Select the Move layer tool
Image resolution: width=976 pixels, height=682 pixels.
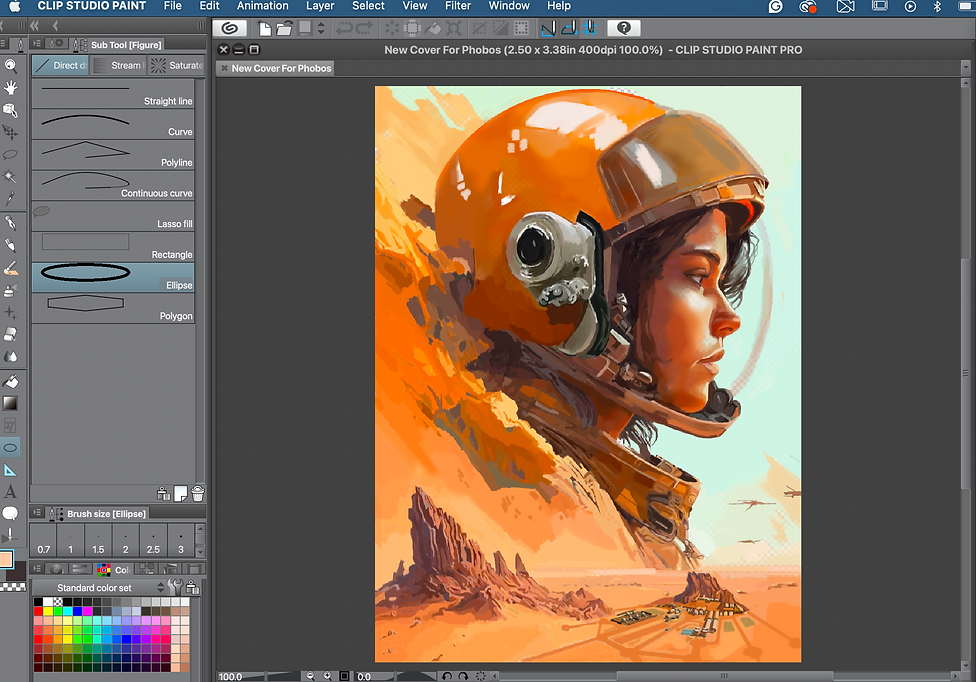coord(10,132)
